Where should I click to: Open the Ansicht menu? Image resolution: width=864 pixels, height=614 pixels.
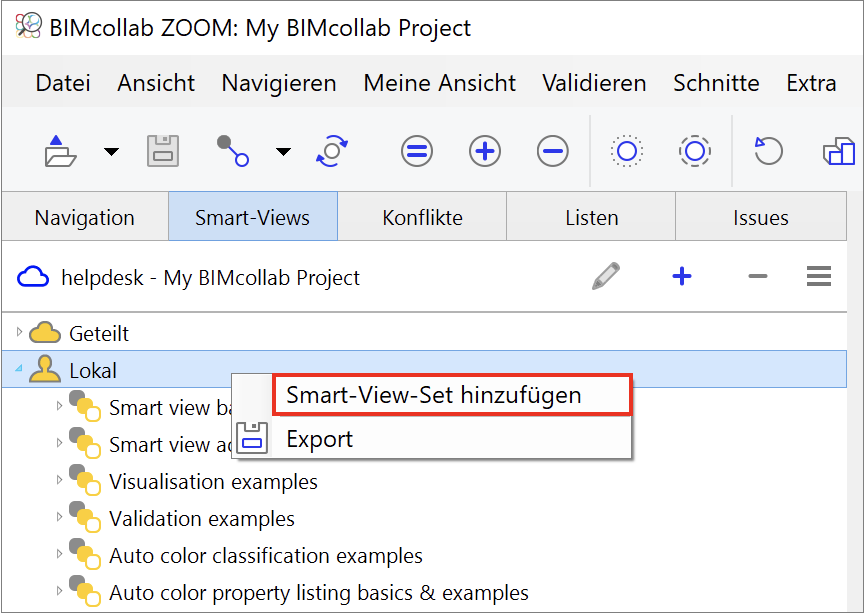coord(156,83)
